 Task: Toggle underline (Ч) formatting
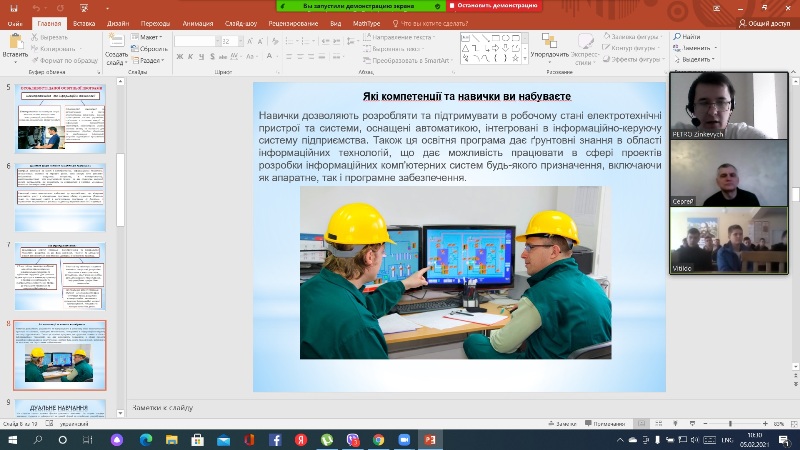coord(202,57)
